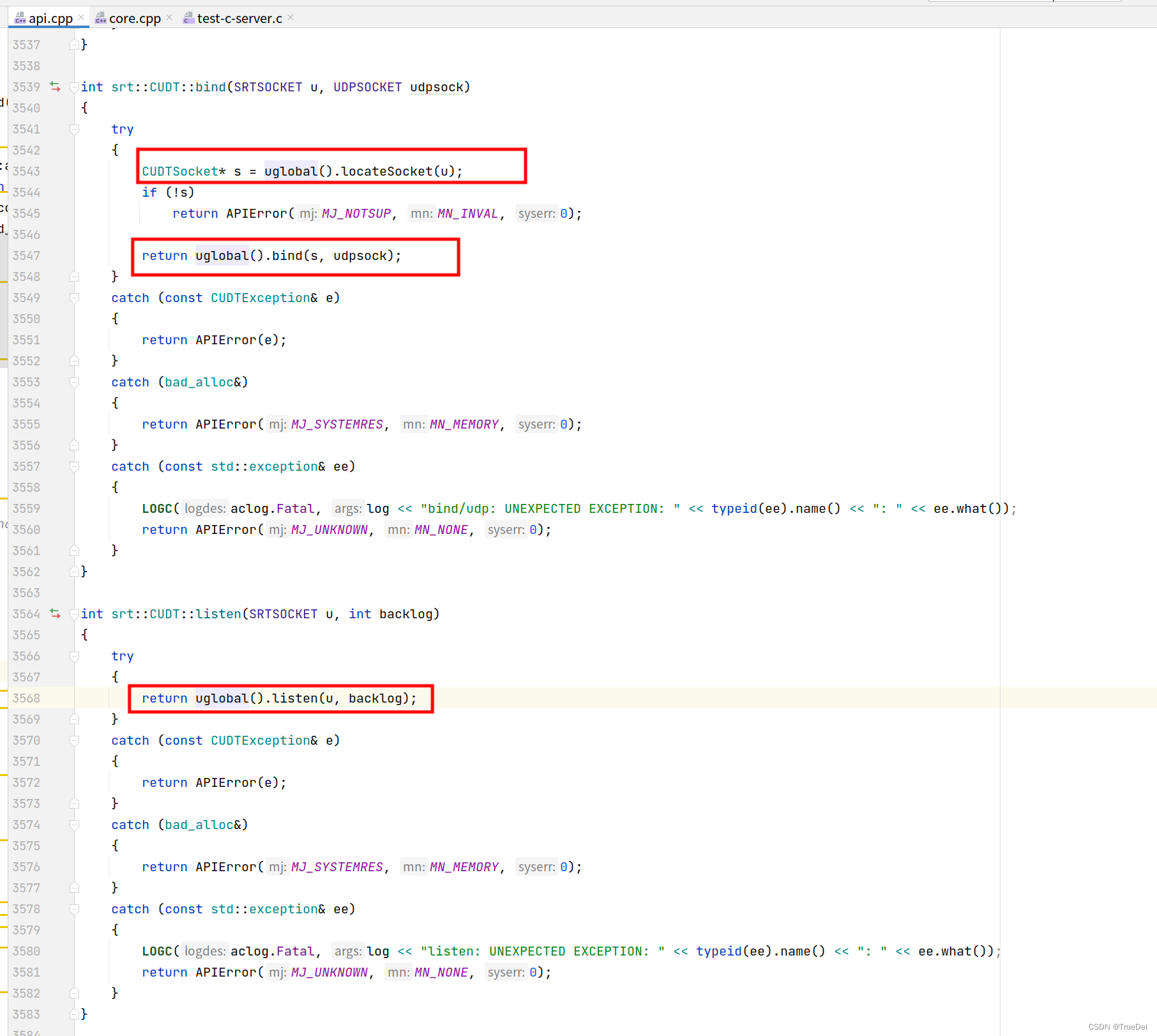Click CUDTException in the catch on line 3570

coord(261,740)
